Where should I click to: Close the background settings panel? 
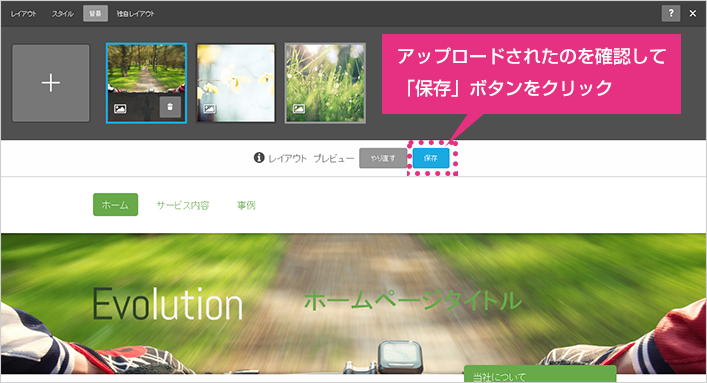pos(693,14)
